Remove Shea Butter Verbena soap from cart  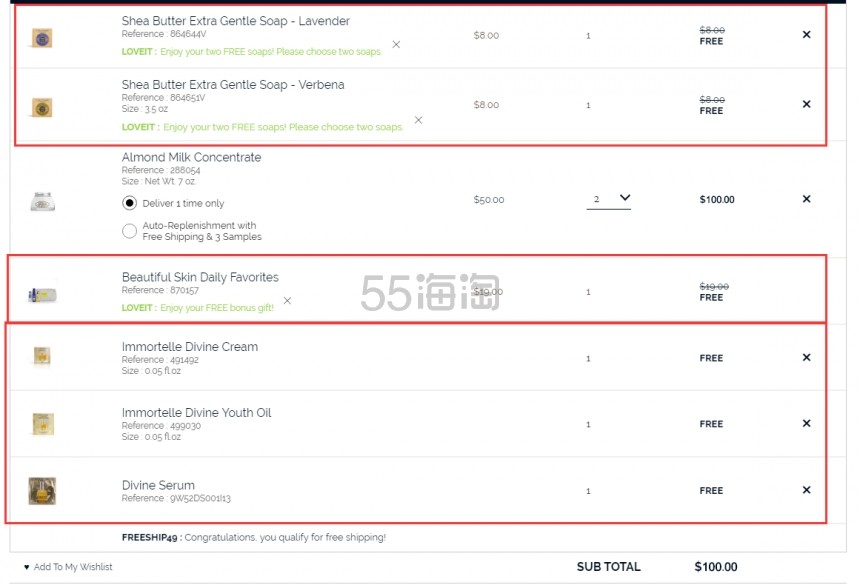coord(806,104)
